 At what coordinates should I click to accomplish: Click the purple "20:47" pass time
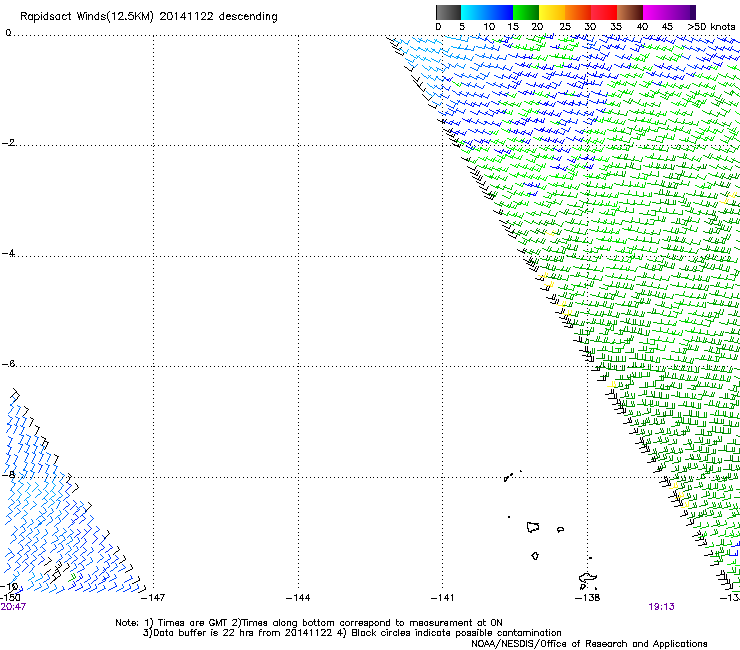(13, 607)
